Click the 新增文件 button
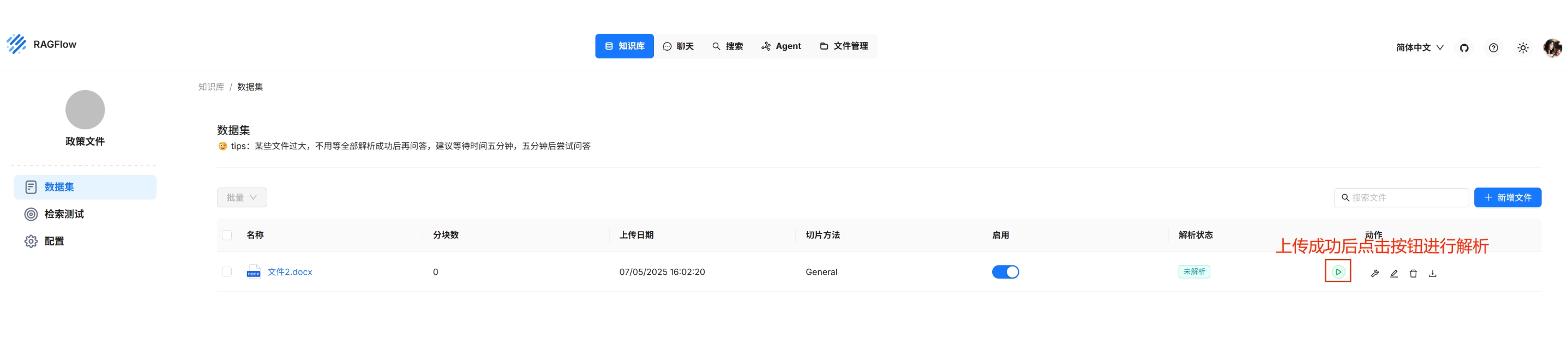Screen dimensions: 1568x356 1507,197
